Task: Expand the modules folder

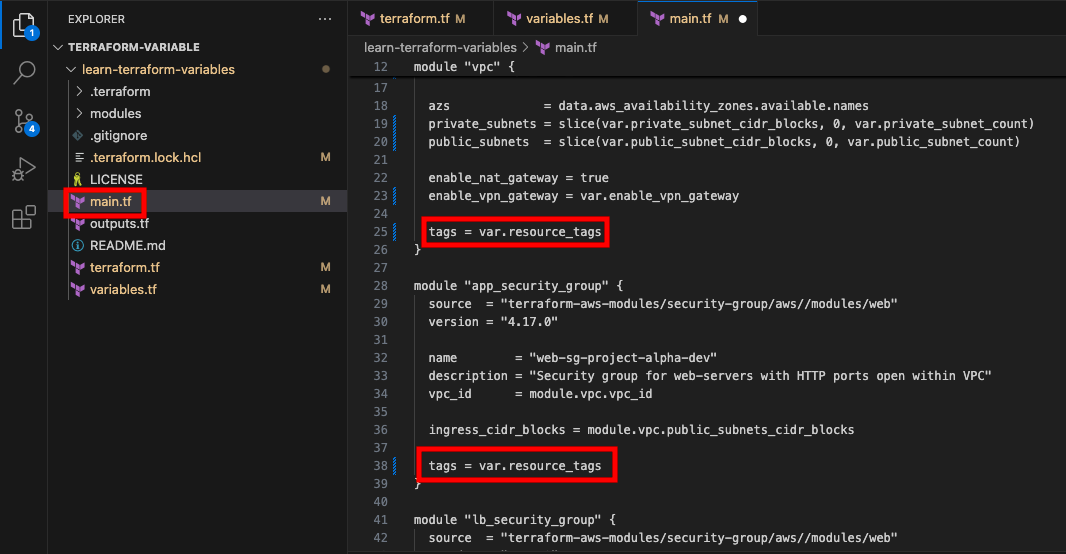Action: [80, 114]
